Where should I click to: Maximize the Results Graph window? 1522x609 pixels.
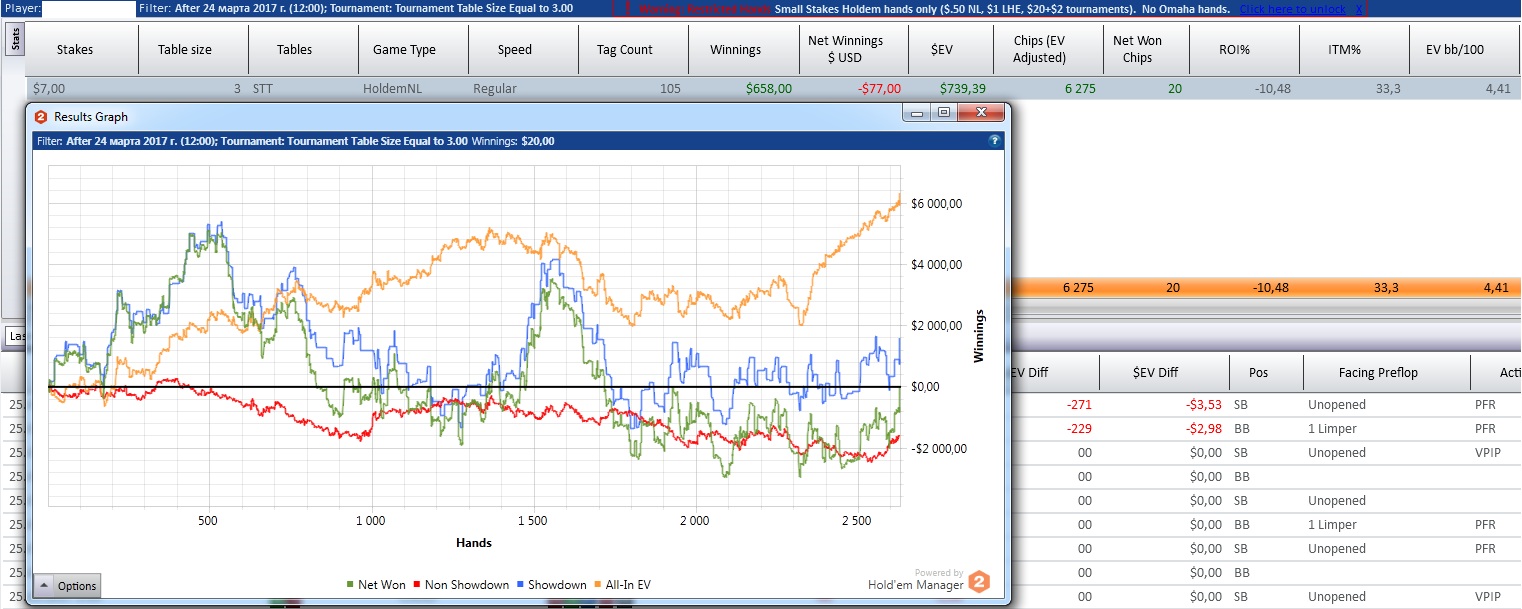[943, 114]
